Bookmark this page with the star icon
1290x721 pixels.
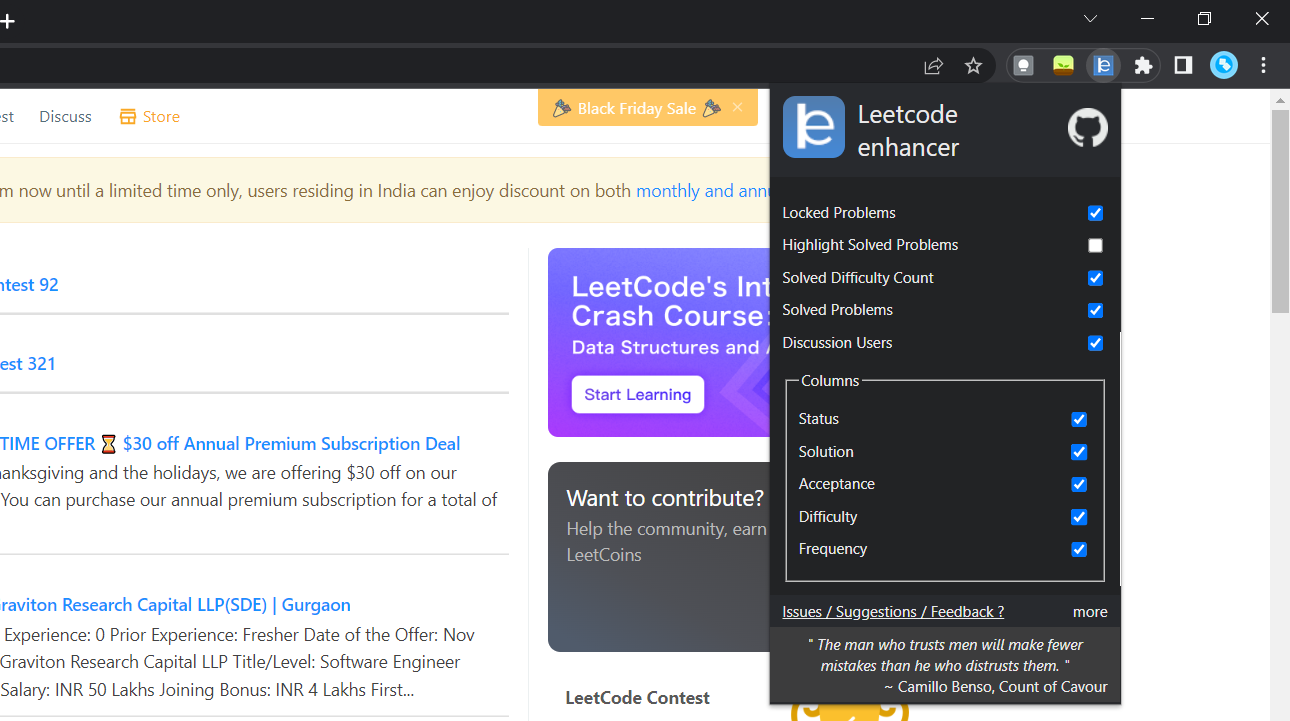tap(973, 66)
